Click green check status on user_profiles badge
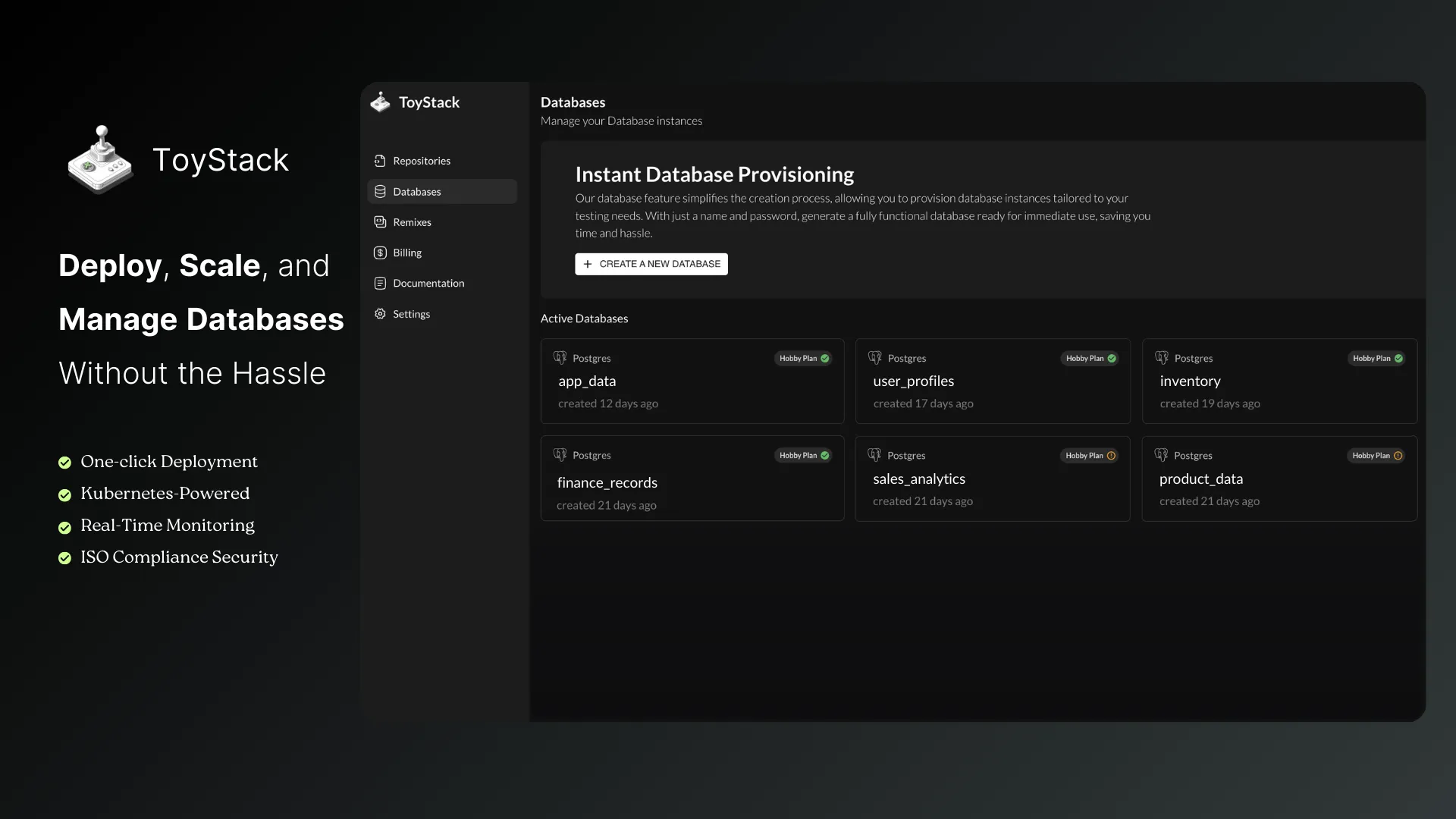 1112,359
